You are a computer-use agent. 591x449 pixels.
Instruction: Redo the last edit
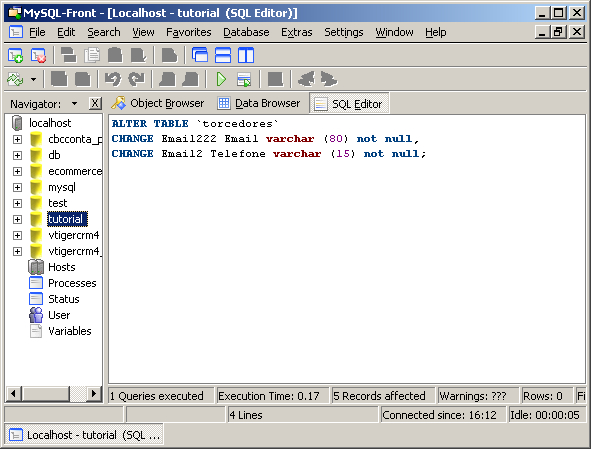[136, 80]
